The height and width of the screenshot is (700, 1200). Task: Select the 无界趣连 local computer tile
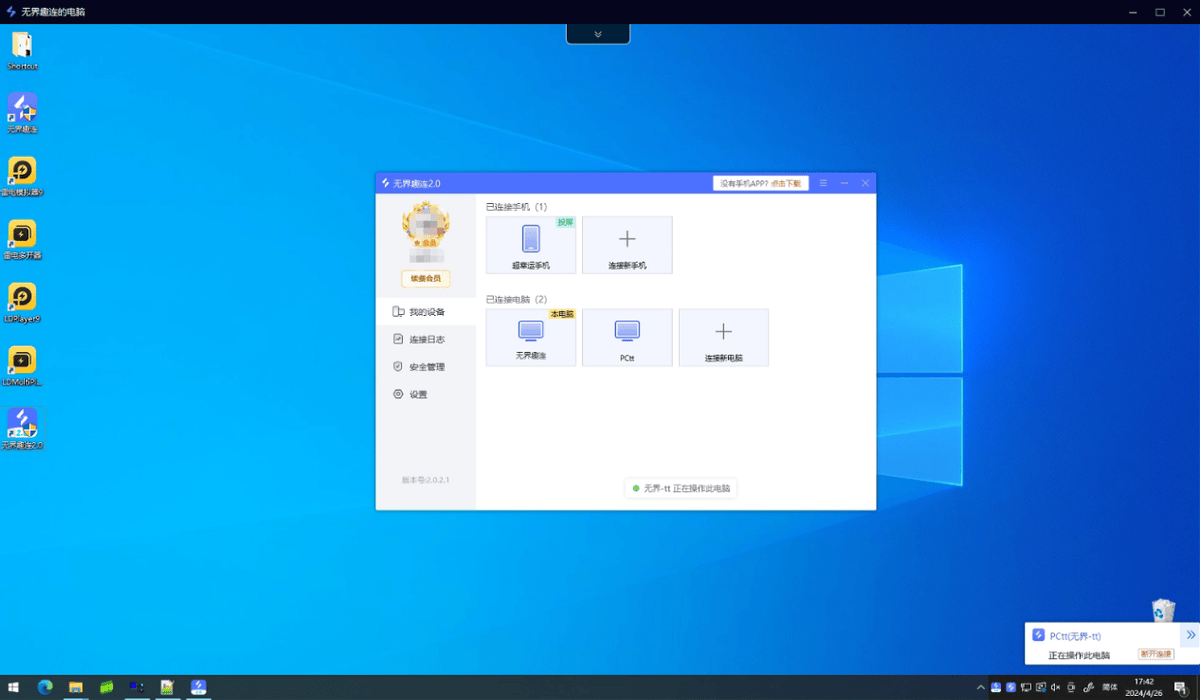coord(531,337)
